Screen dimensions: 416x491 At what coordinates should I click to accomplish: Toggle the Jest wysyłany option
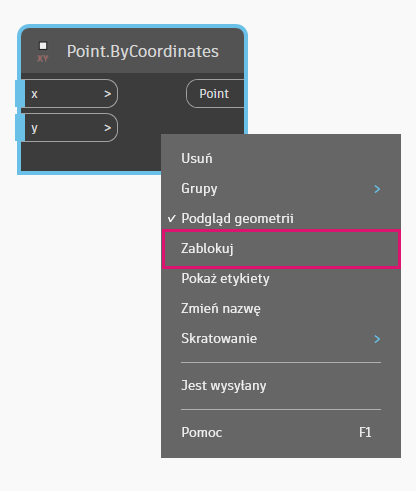(281, 386)
